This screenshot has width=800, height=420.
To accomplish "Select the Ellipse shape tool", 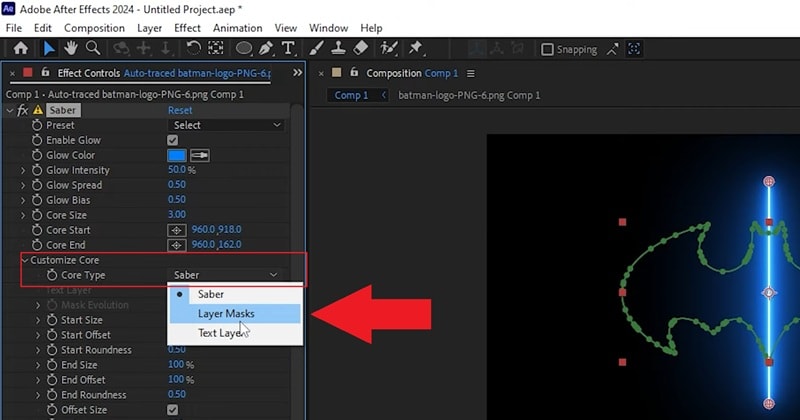I will coord(244,48).
